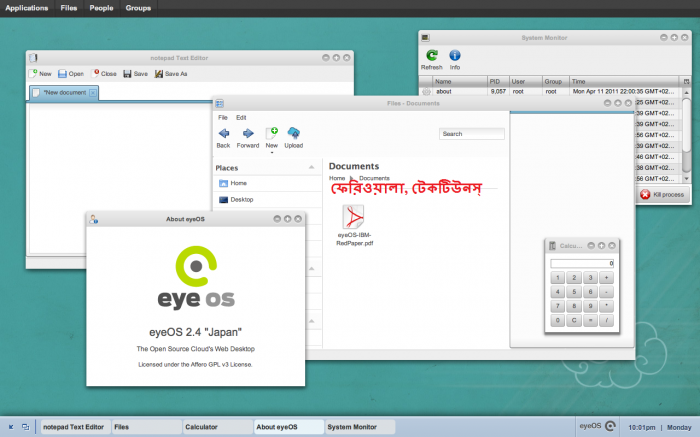This screenshot has height=437, width=700.
Task: Click the notepad window title icon
Action: [x=33, y=58]
